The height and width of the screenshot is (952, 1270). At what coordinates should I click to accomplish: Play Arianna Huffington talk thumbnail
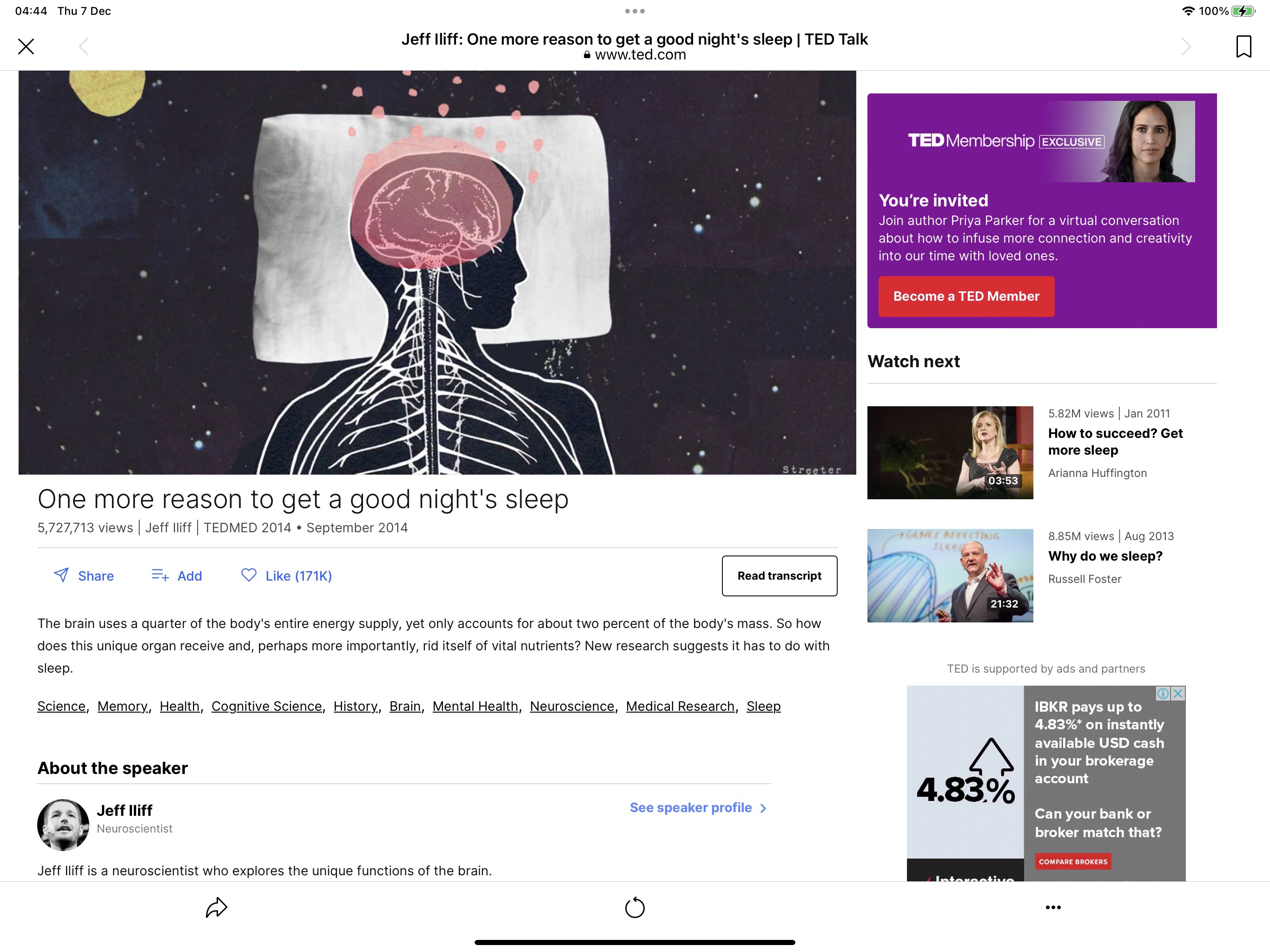click(x=950, y=452)
